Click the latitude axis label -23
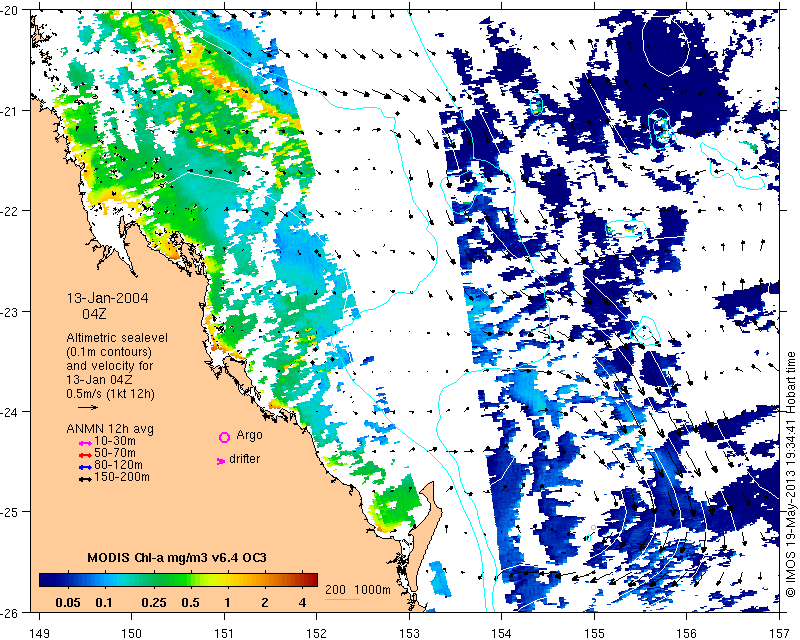 point(9,311)
